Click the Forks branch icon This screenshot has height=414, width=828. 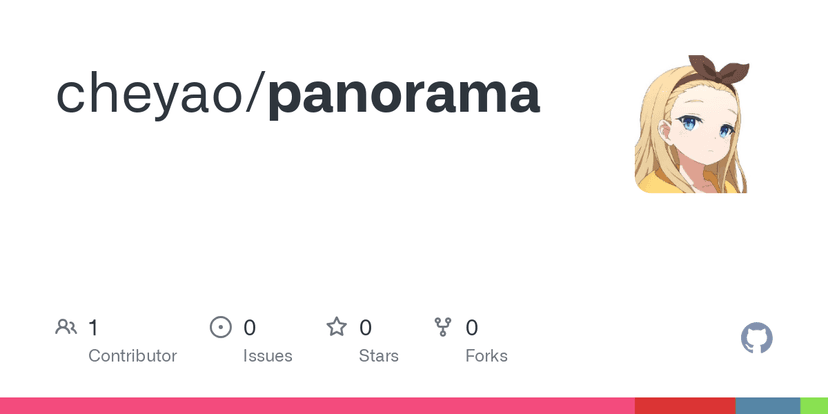[x=443, y=327]
